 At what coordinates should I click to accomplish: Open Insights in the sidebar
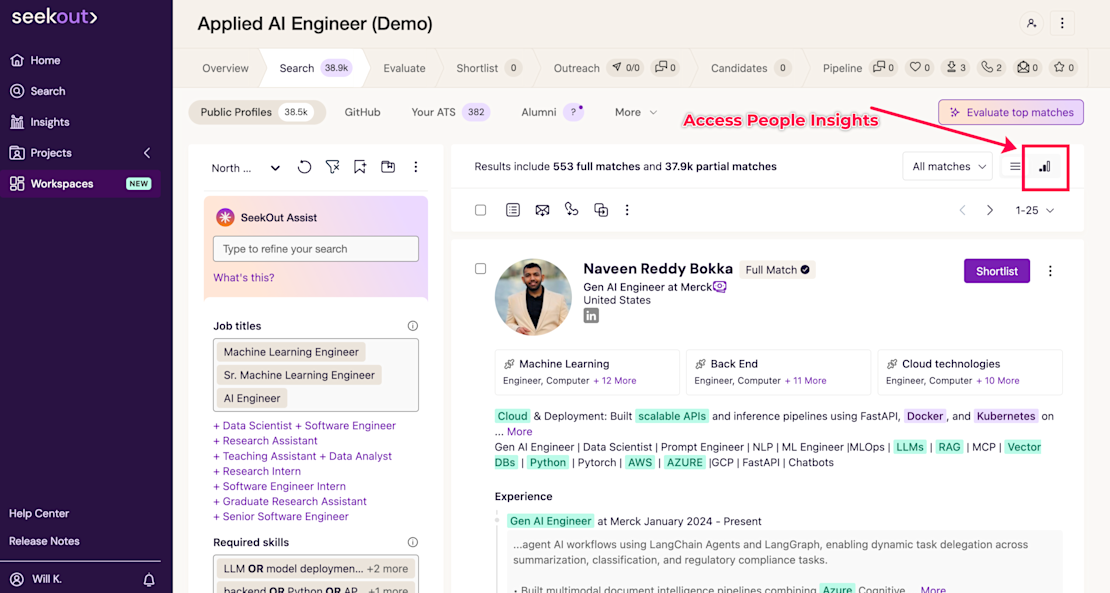click(x=40, y=122)
